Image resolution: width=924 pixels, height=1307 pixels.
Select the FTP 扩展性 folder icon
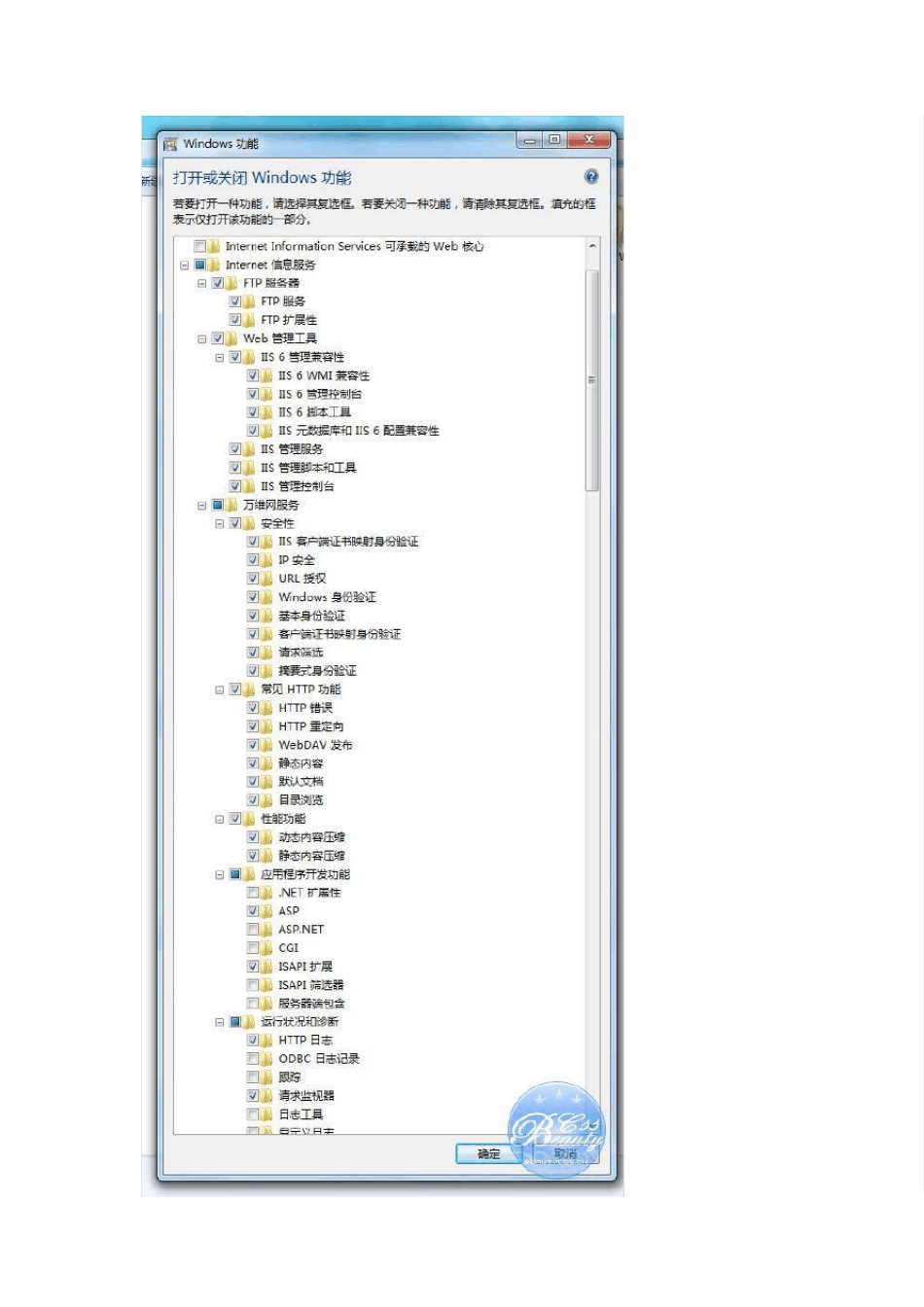tap(249, 320)
